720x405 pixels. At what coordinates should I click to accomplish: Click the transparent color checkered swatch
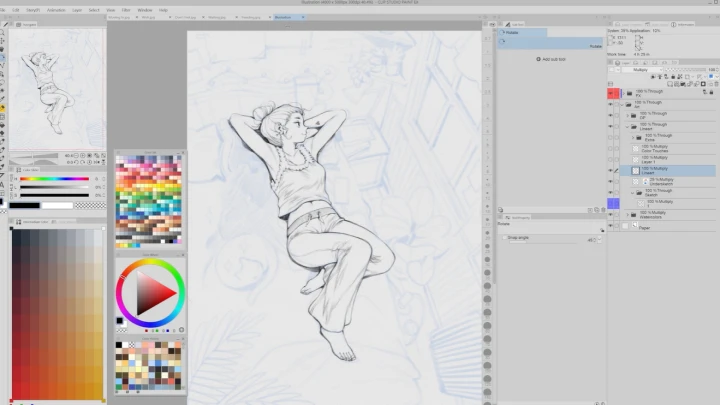coord(90,205)
